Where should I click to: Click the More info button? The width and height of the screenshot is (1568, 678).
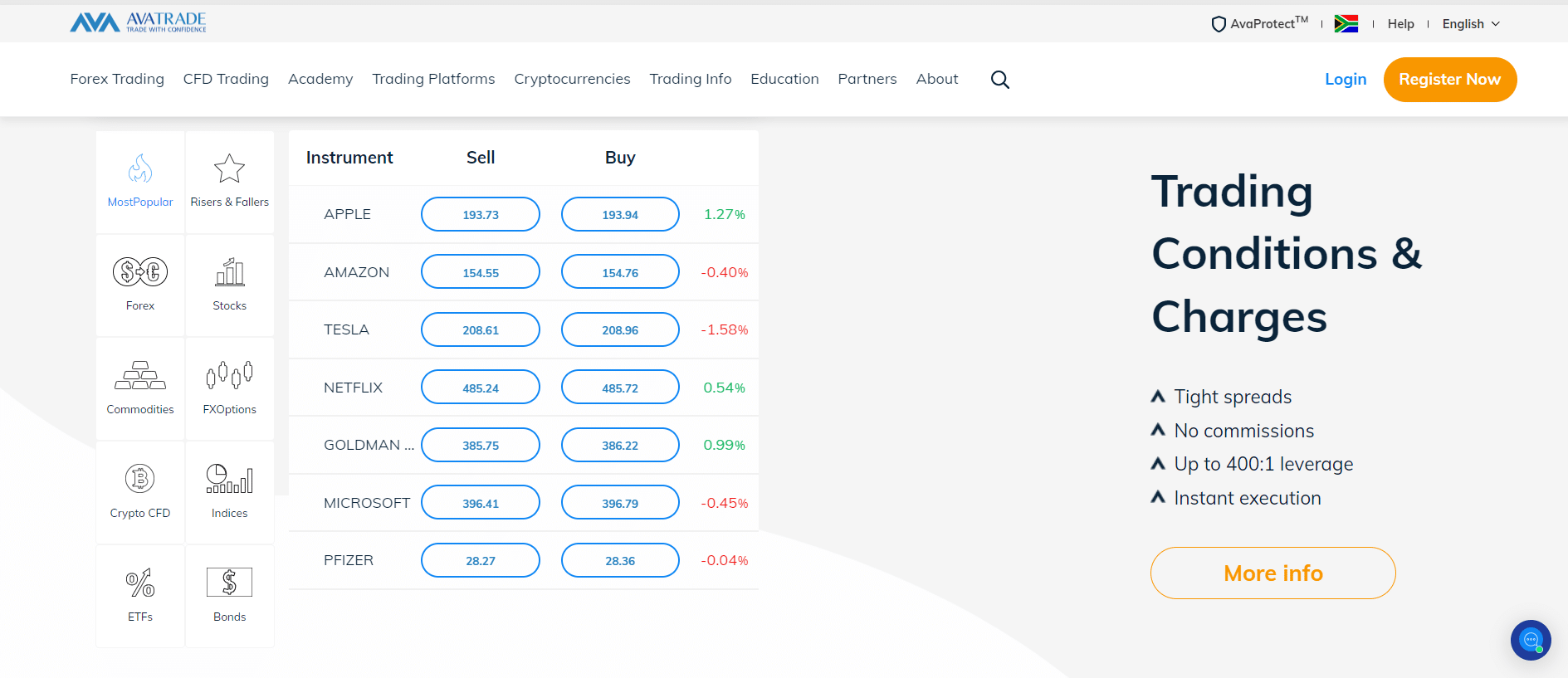point(1273,573)
